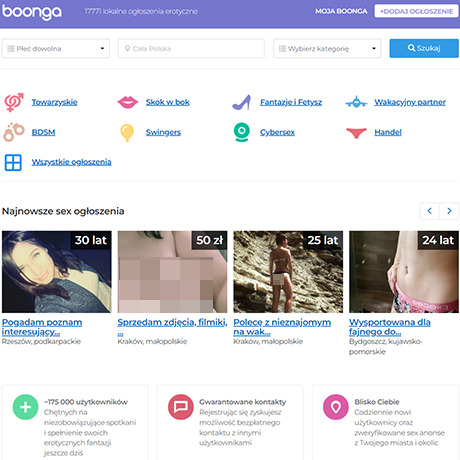The height and width of the screenshot is (460, 460).
Task: Click '17771 lokalne ogłoszenia erotyczne' tagline
Action: pyautogui.click(x=141, y=11)
